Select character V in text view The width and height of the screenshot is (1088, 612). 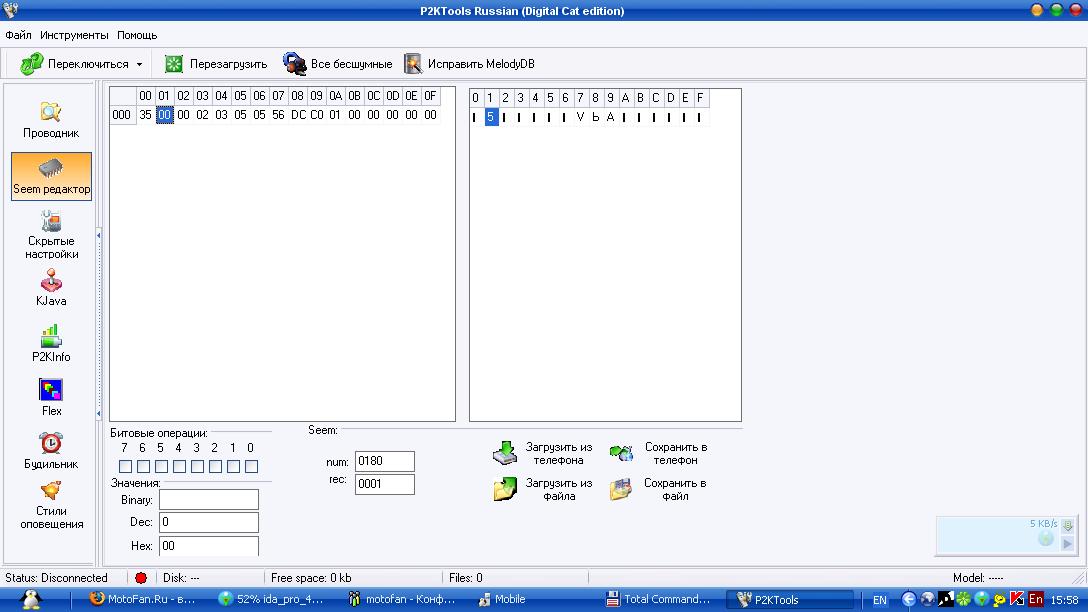click(581, 117)
